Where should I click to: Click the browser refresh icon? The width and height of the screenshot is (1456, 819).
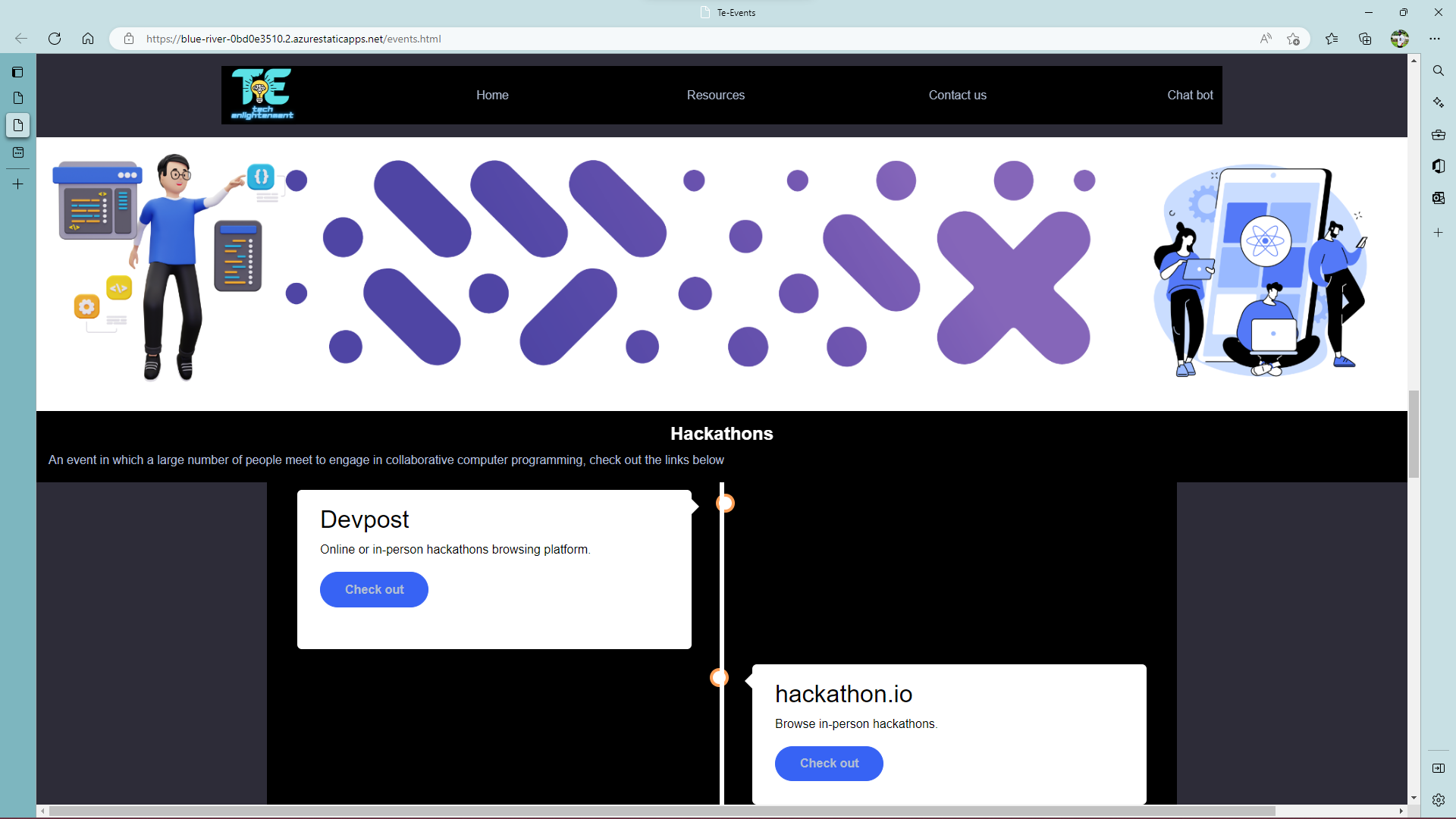tap(55, 39)
